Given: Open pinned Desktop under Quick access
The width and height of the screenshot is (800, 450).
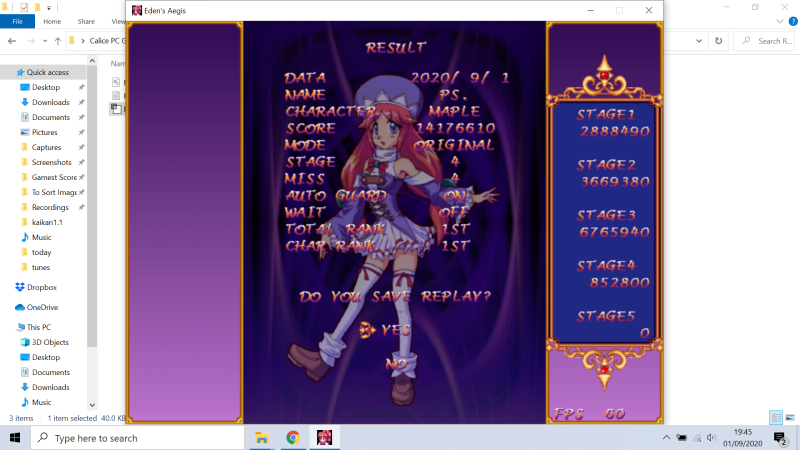Looking at the screenshot, I should coord(46,87).
